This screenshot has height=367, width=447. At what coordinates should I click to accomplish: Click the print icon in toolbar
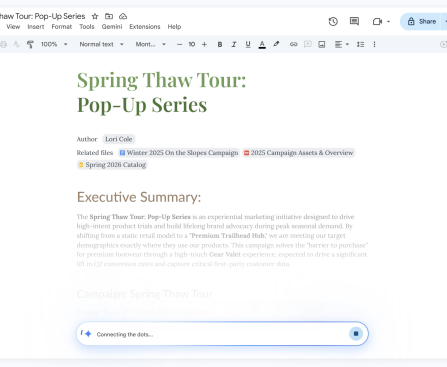pyautogui.click(x=3, y=44)
